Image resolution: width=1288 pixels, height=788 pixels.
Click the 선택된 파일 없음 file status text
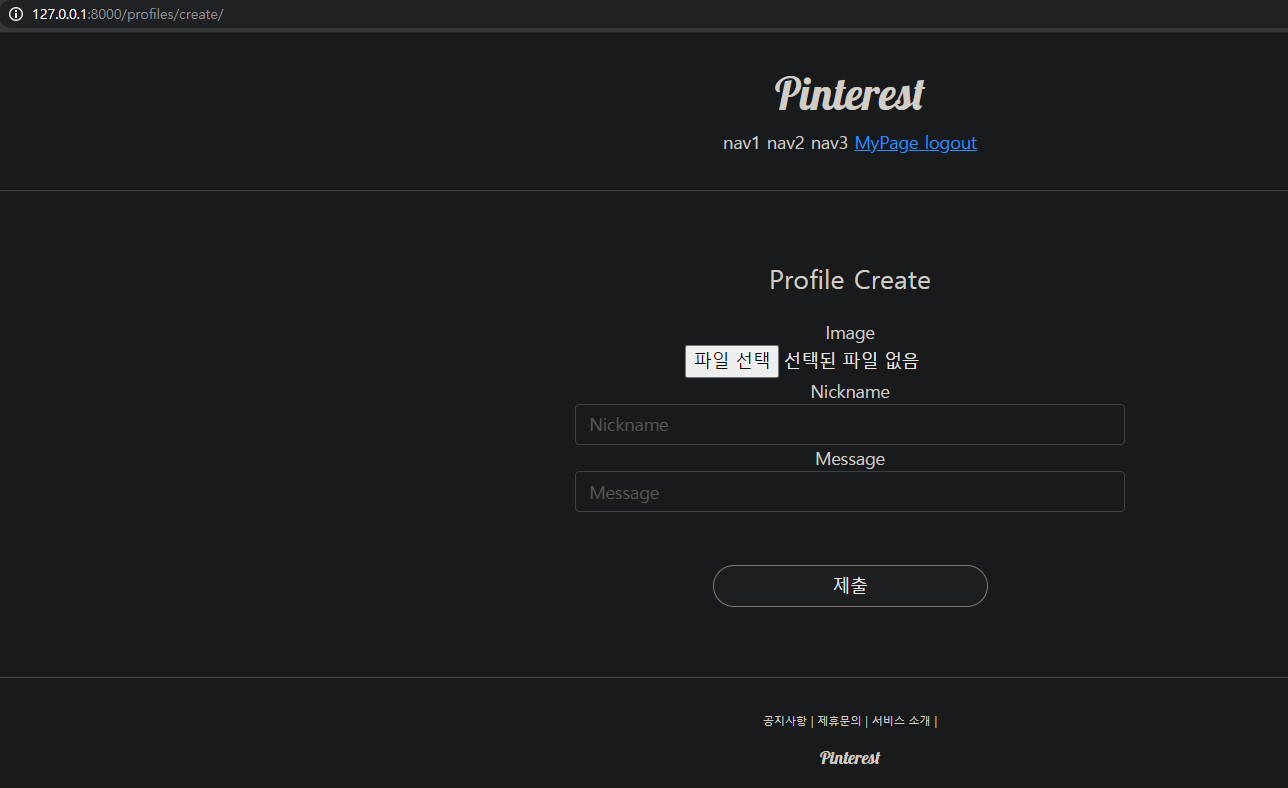pos(850,361)
